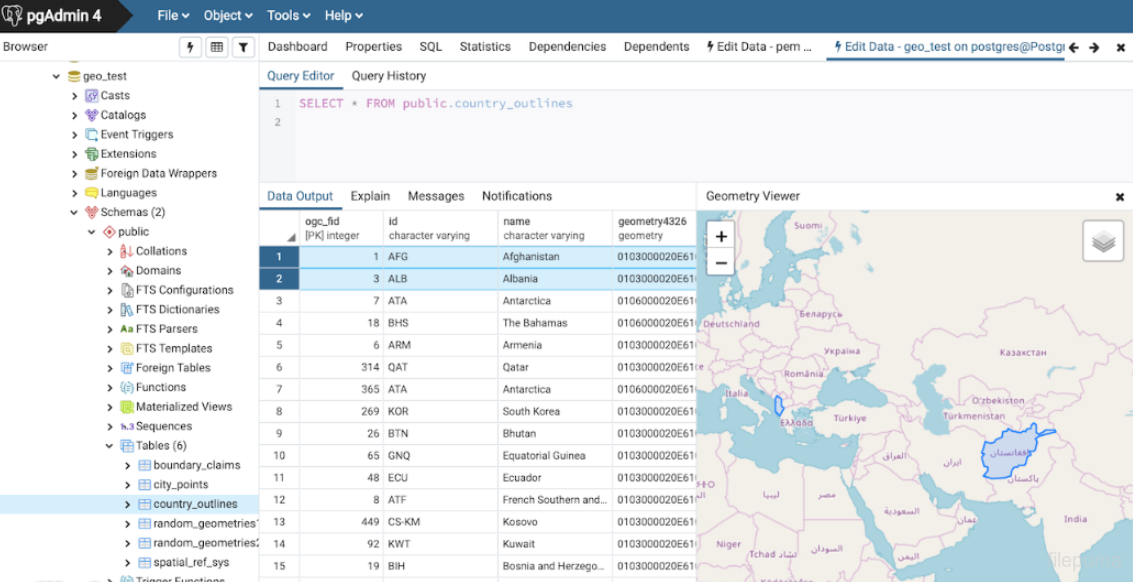
Task: Click the Filtered Rows funnel icon
Action: click(x=243, y=47)
